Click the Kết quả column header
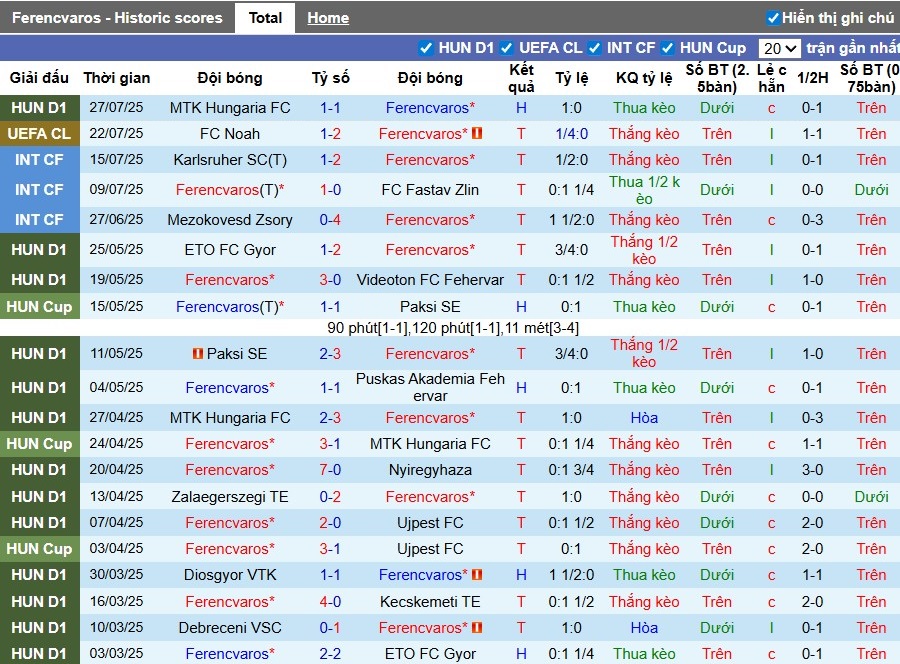This screenshot has height=664, width=900. tap(521, 78)
